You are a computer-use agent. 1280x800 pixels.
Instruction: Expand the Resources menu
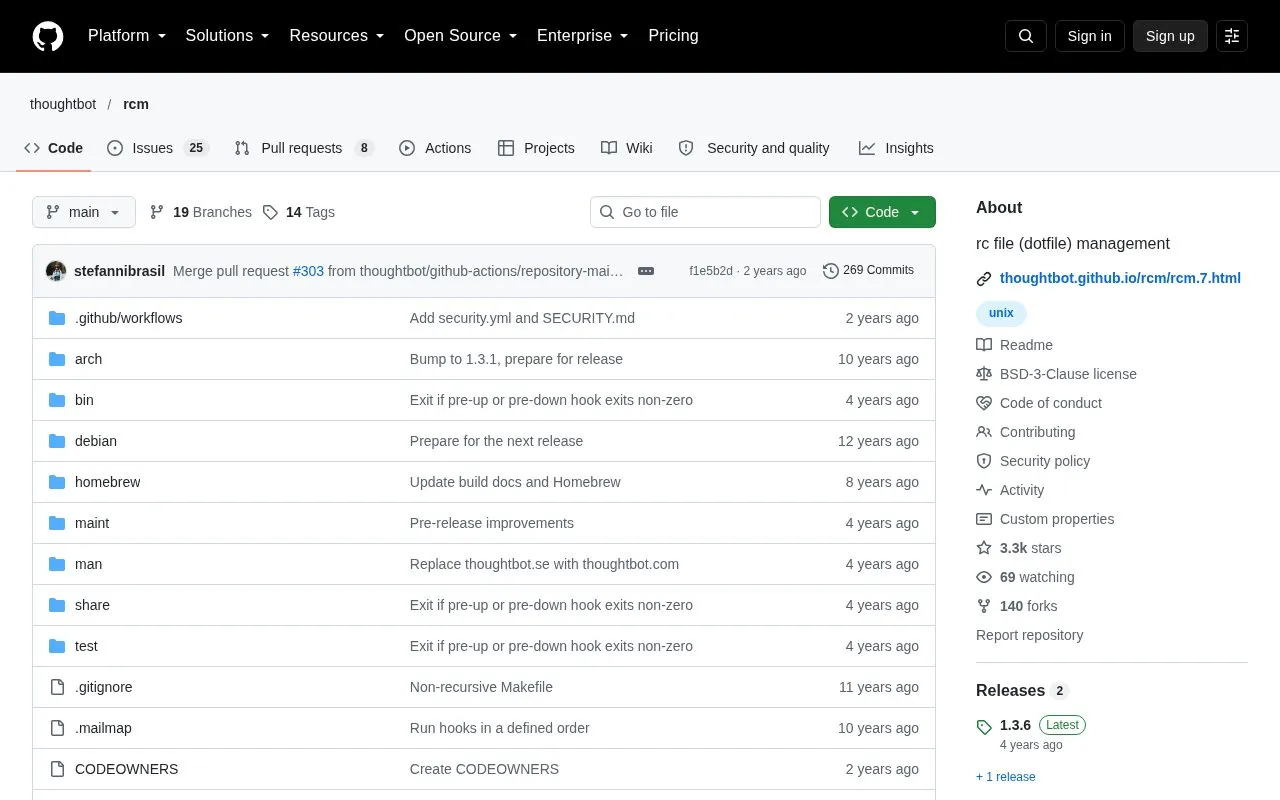click(337, 36)
